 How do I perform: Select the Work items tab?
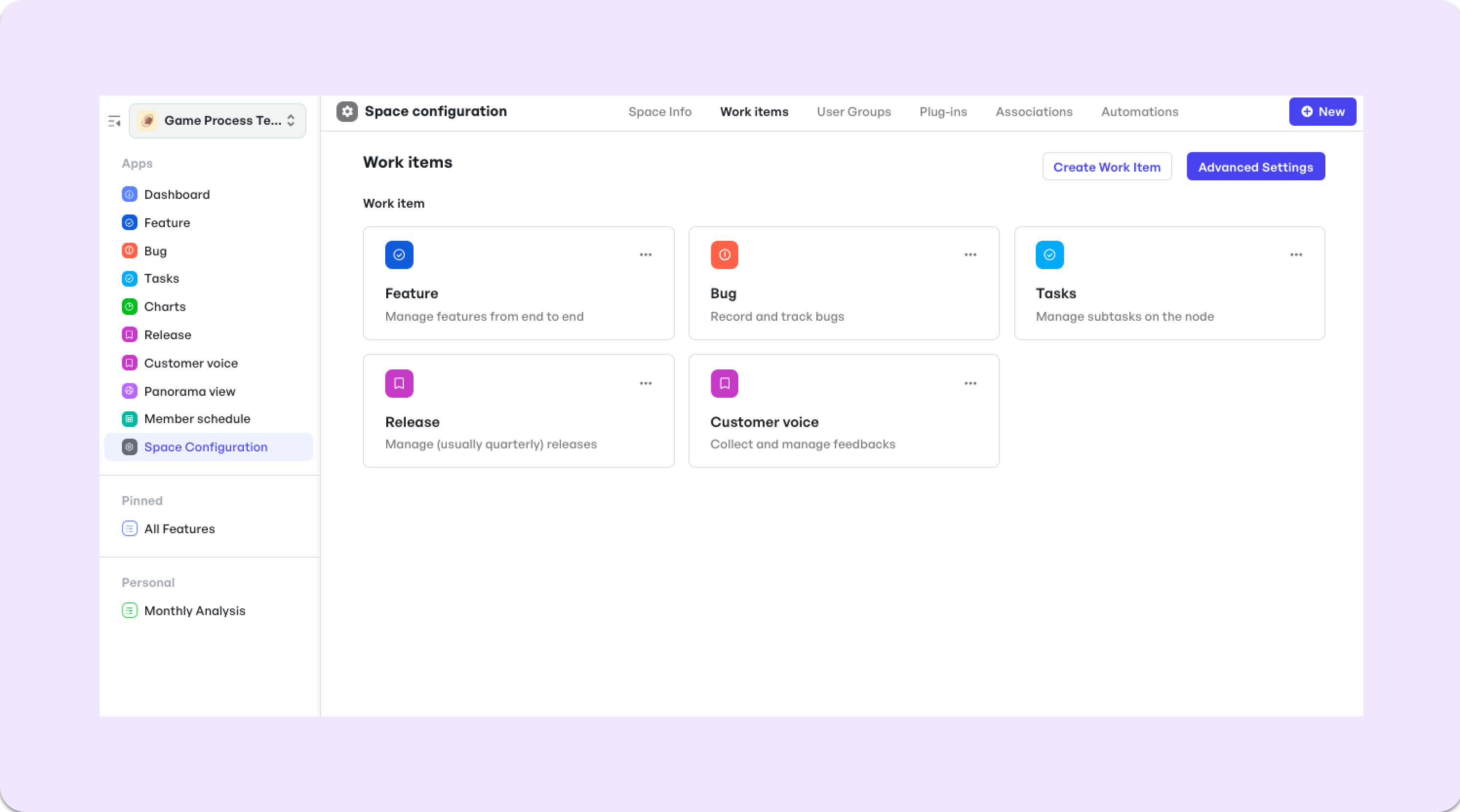click(x=754, y=112)
